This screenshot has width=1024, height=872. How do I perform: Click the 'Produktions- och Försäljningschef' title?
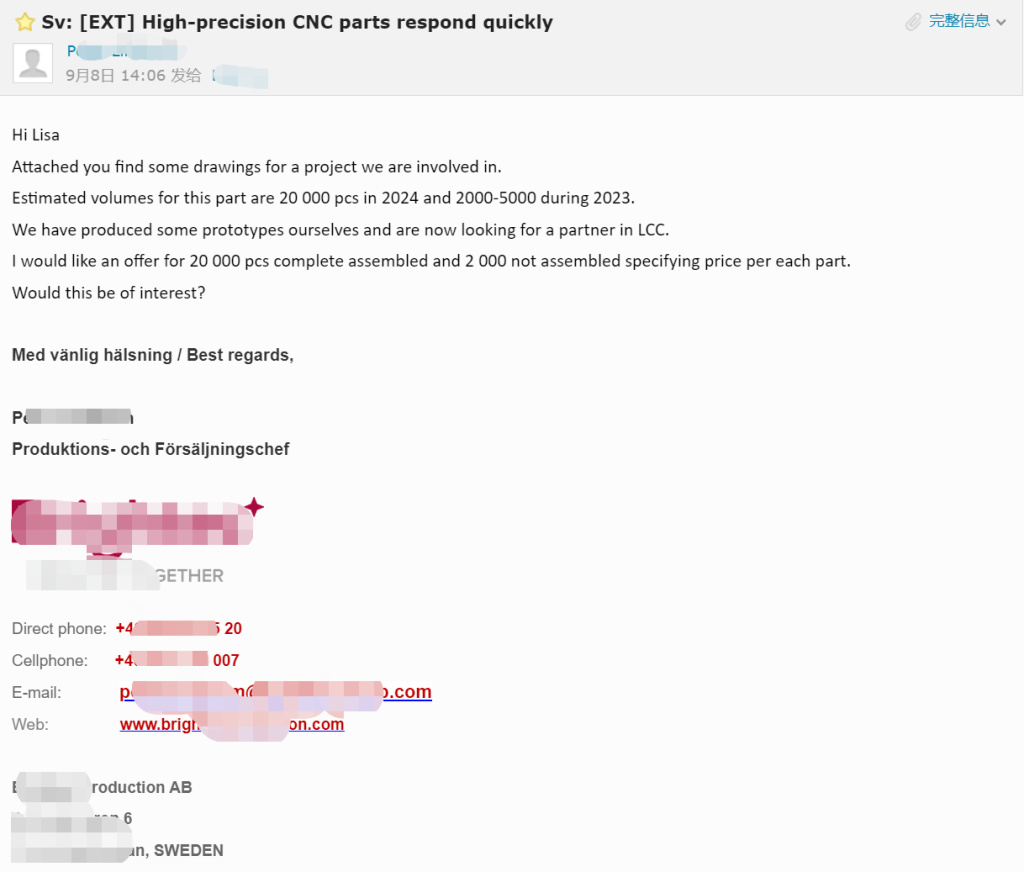[150, 449]
